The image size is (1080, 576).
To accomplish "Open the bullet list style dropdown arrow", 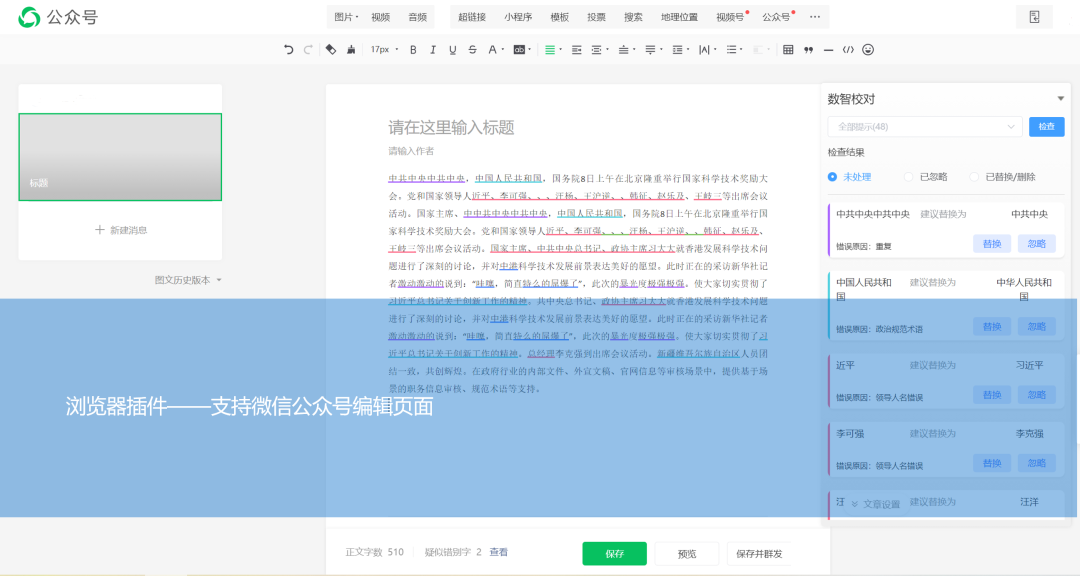I will click(741, 50).
